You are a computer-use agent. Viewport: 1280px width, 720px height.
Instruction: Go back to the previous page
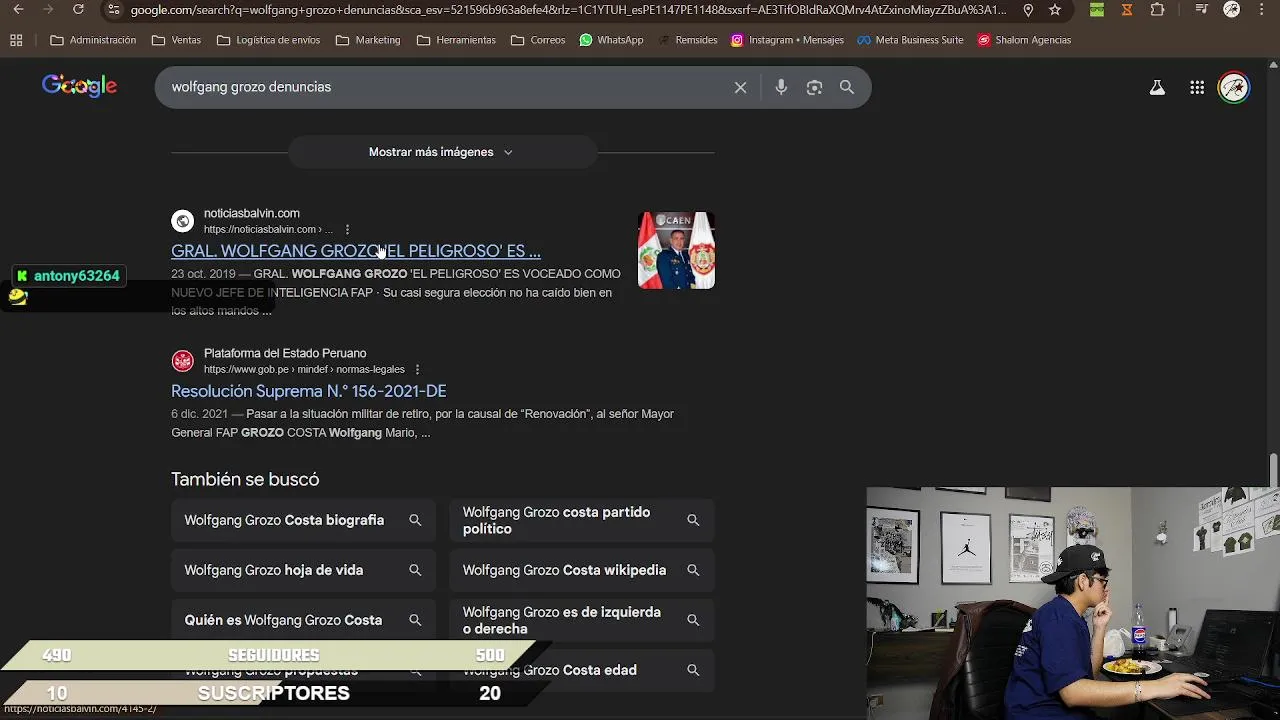click(x=18, y=10)
